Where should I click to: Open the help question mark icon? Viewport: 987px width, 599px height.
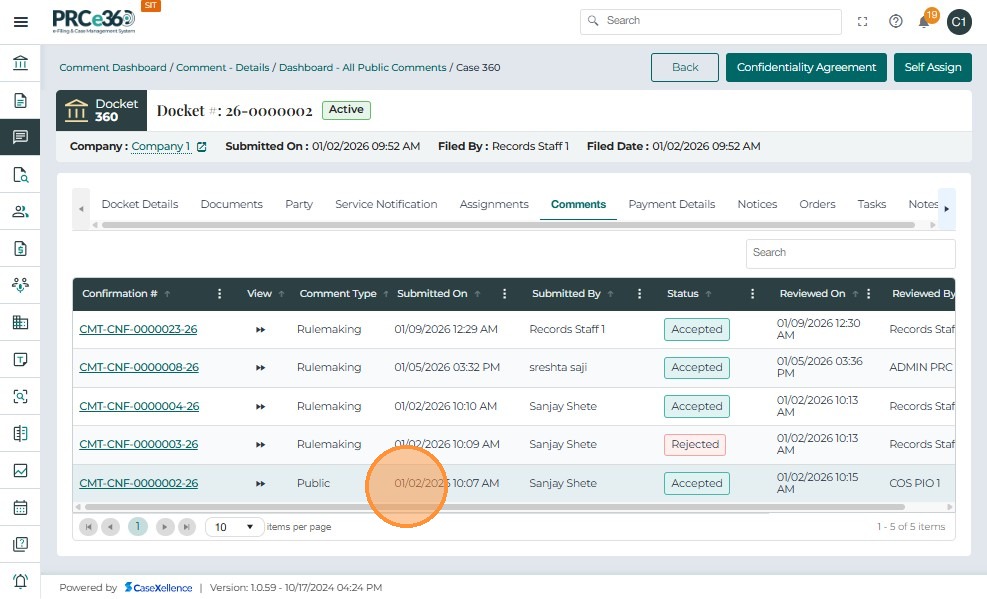click(895, 21)
